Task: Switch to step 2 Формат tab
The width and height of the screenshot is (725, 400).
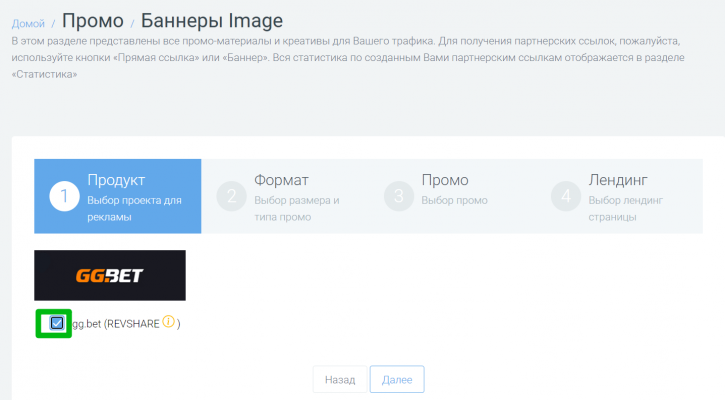Action: [x=284, y=196]
